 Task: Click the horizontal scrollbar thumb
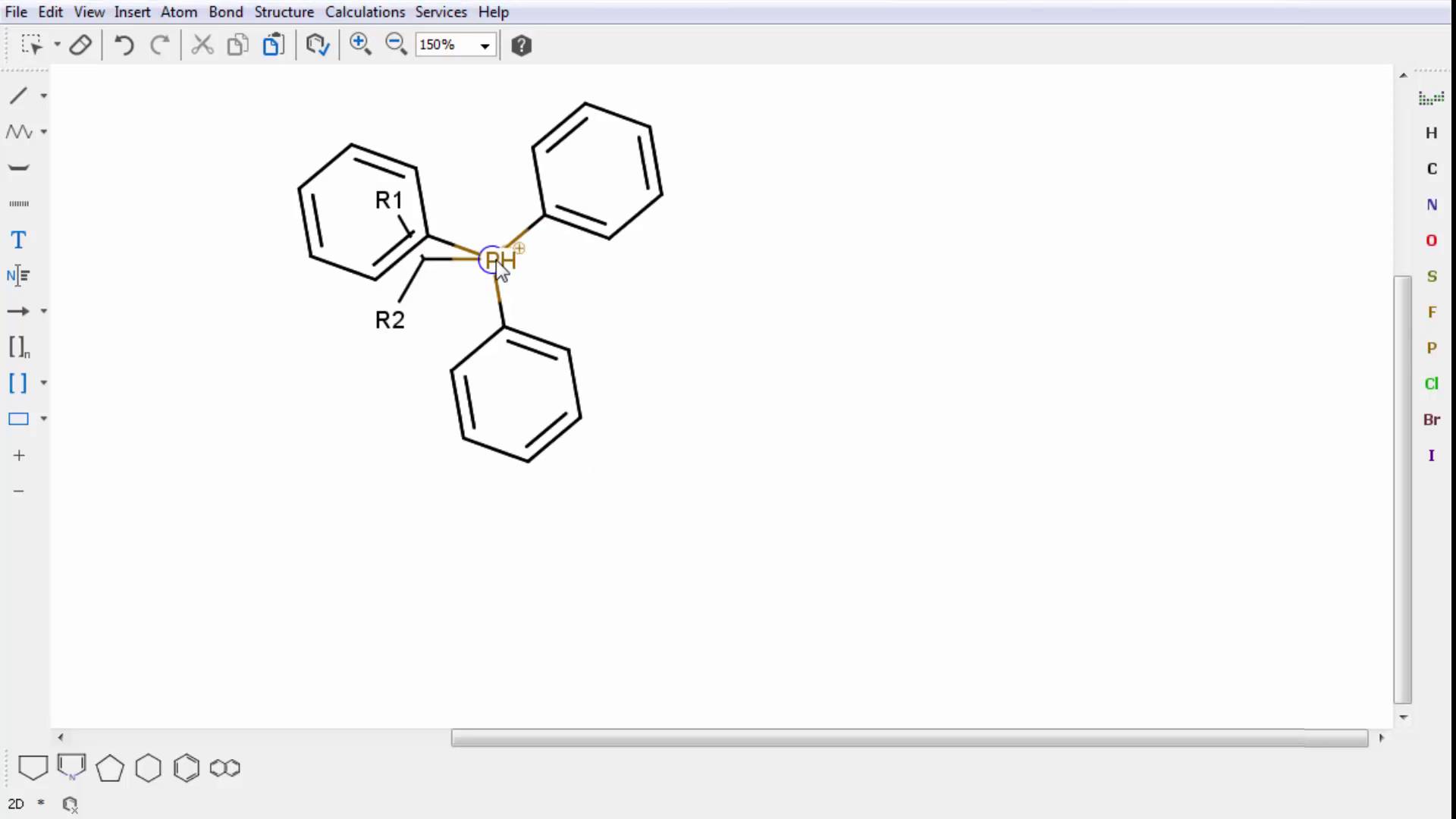909,738
